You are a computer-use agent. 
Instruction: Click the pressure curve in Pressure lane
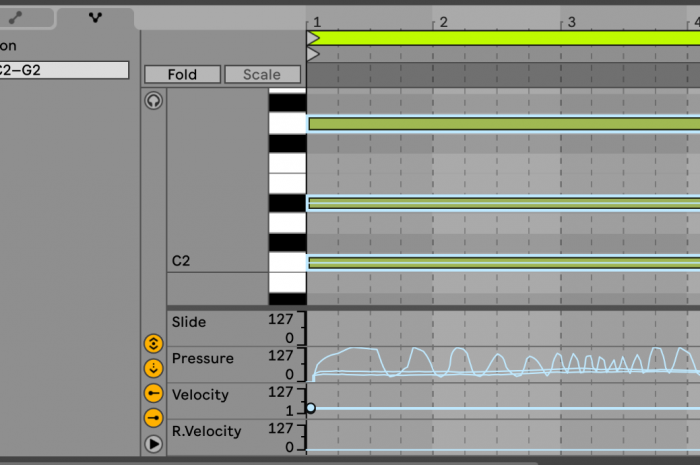504,362
